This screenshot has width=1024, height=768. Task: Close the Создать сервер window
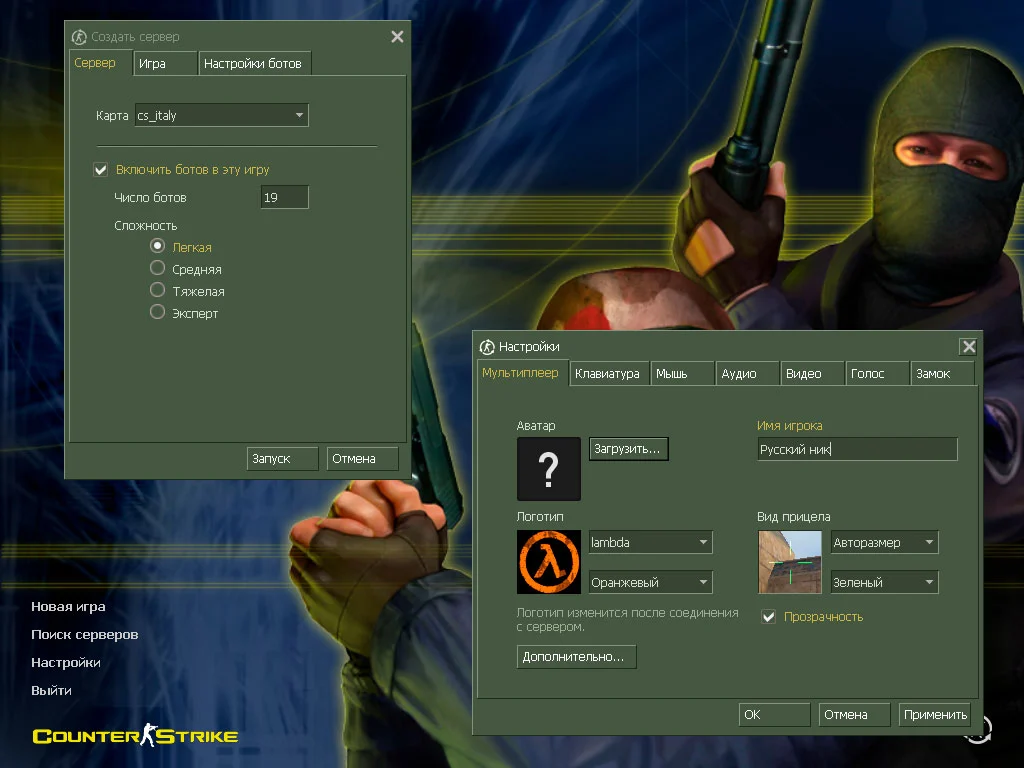(397, 37)
